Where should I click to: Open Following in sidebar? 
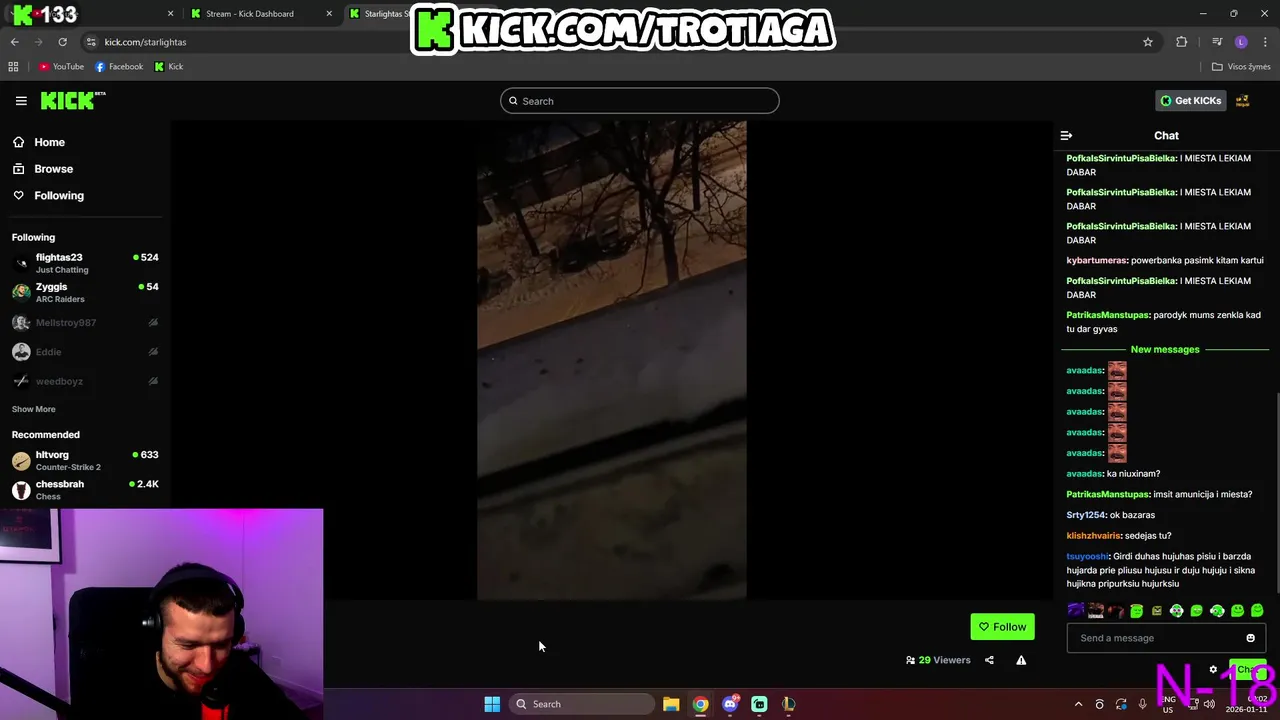click(x=59, y=196)
